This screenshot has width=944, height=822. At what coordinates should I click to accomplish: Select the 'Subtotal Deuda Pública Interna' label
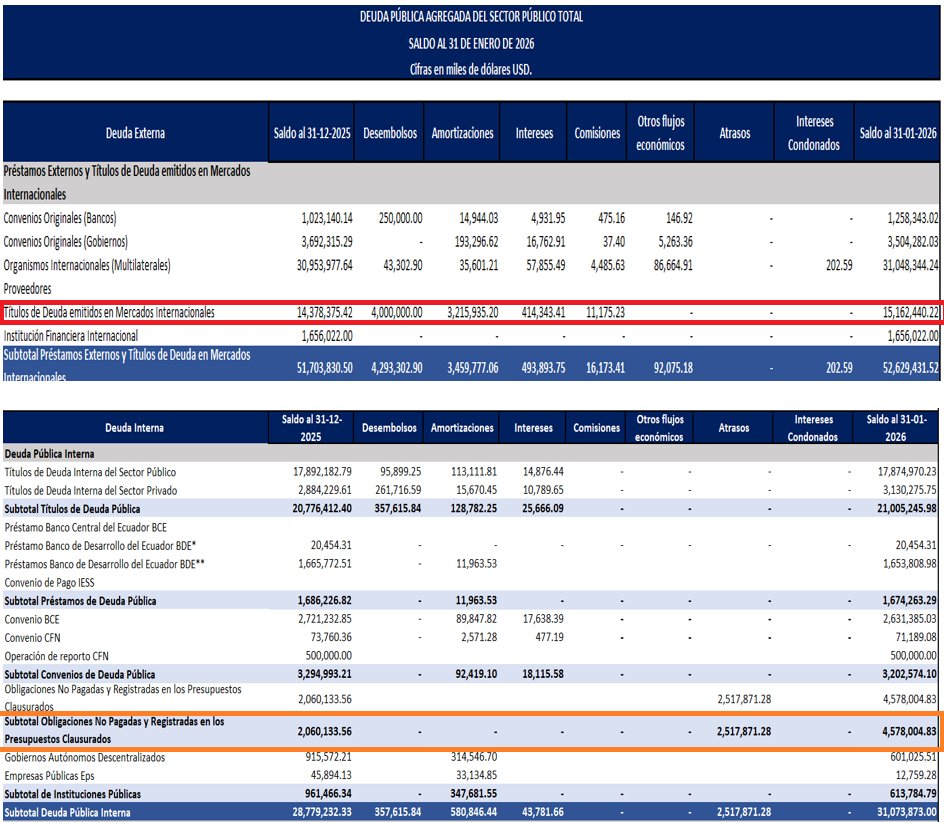click(x=67, y=812)
